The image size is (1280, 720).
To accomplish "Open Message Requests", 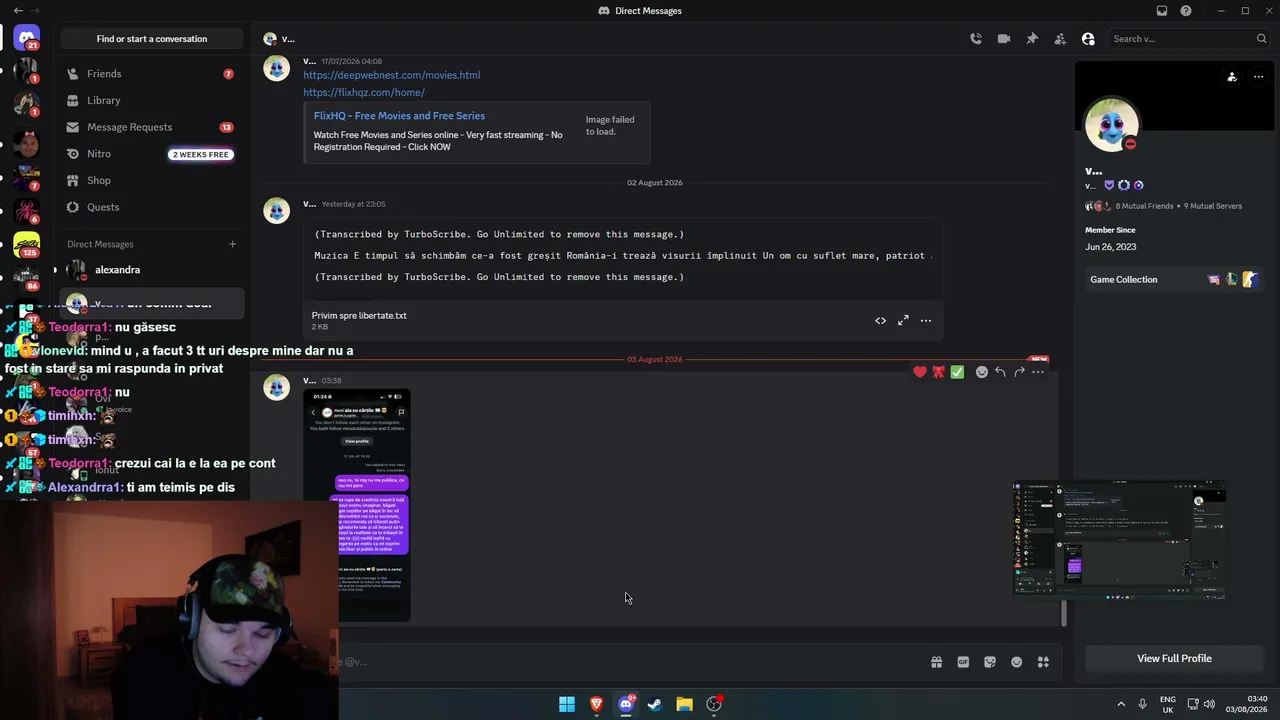I will pos(150,127).
